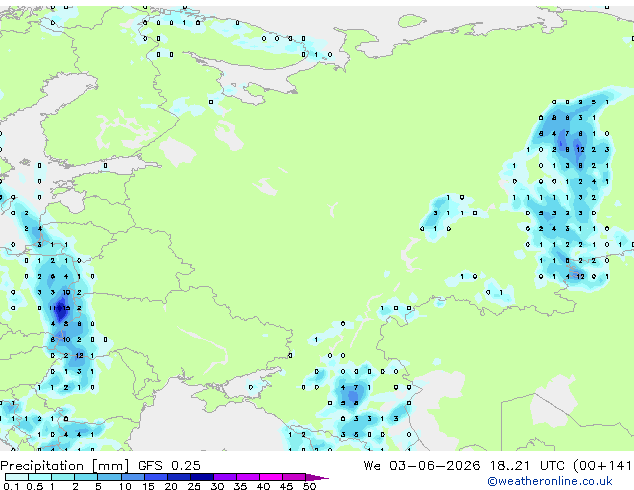634x490 pixels.
Task: Click the '(00+141' forecast offset text
Action: tap(602, 466)
